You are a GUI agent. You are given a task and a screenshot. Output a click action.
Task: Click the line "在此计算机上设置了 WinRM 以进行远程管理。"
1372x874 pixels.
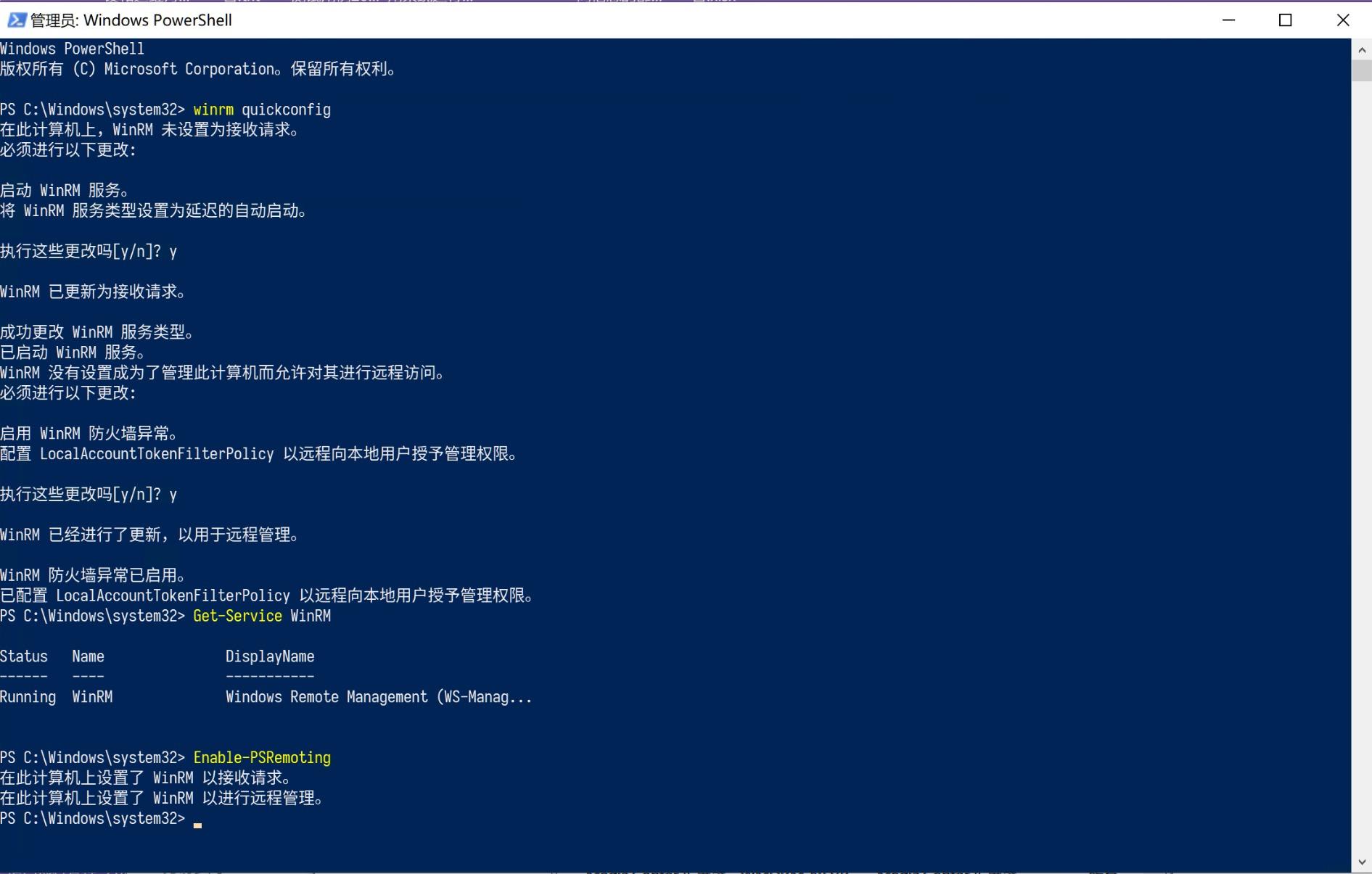click(163, 798)
